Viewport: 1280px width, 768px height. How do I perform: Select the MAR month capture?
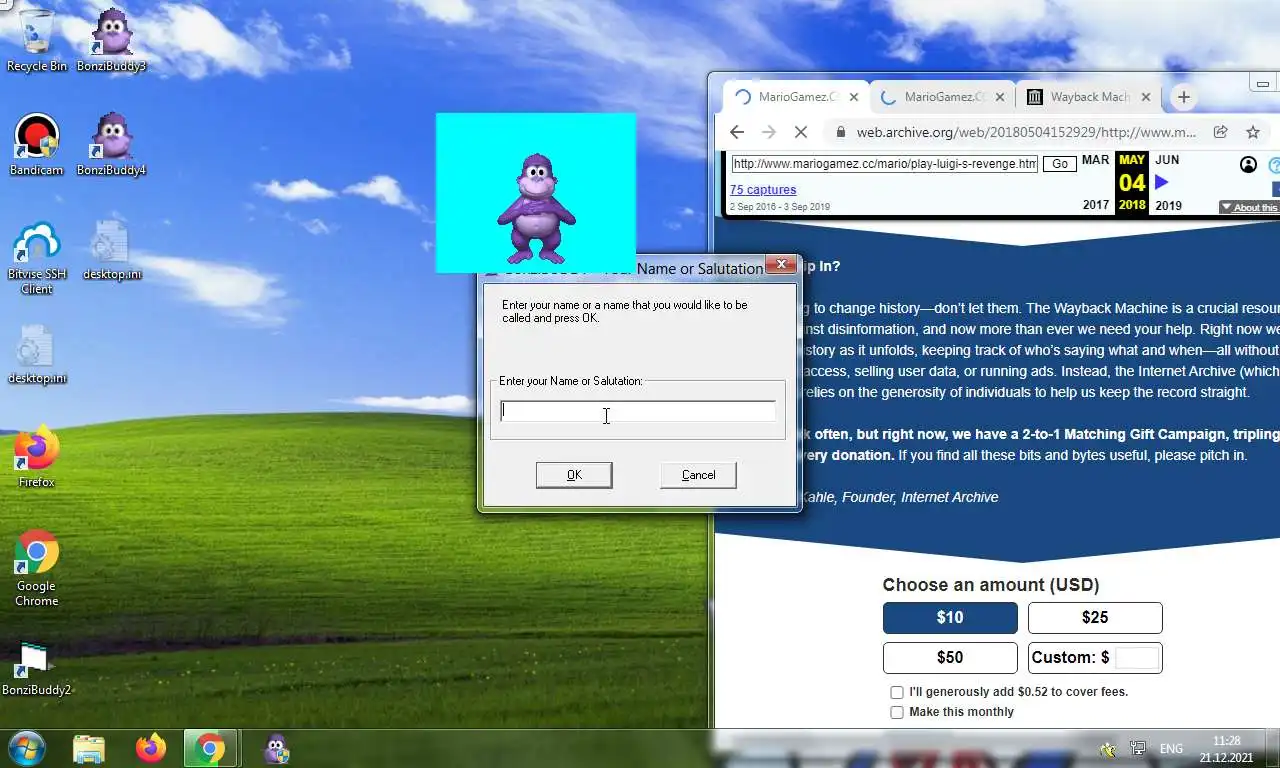coord(1095,160)
